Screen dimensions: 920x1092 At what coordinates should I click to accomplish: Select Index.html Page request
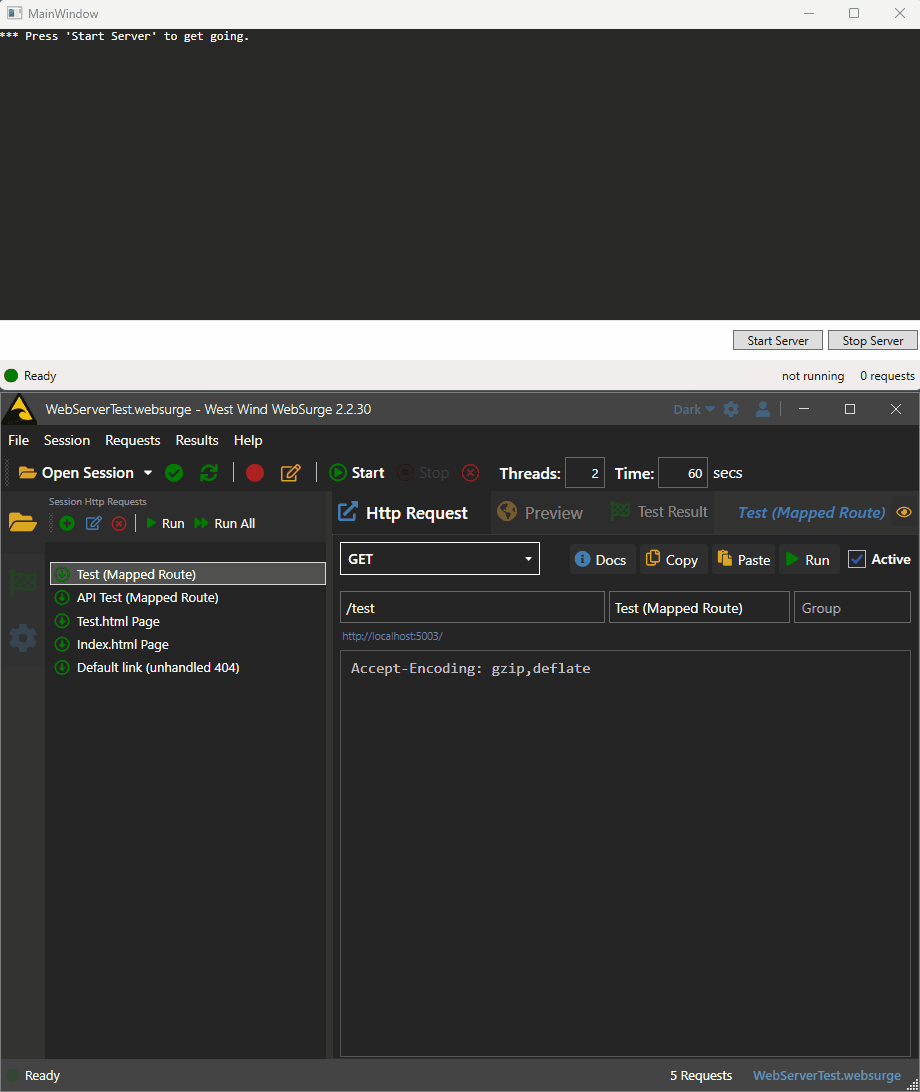coord(188,644)
